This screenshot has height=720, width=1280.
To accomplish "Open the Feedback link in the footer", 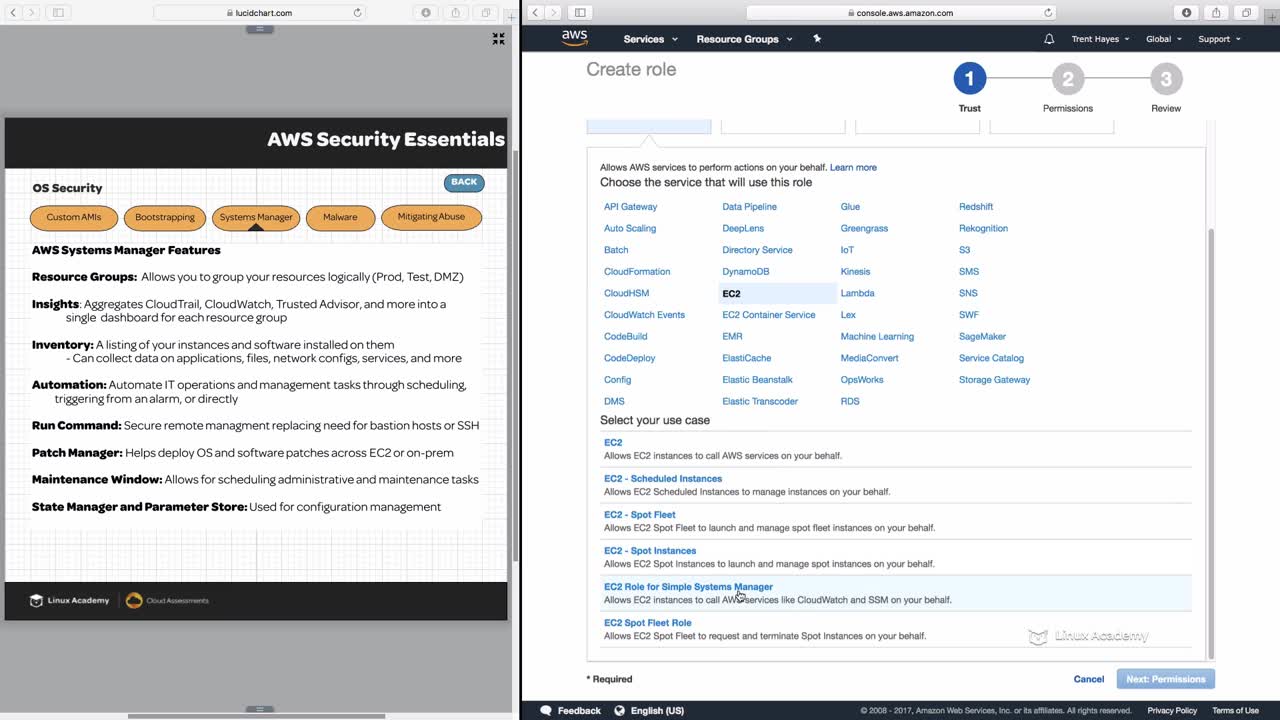I will (x=571, y=711).
